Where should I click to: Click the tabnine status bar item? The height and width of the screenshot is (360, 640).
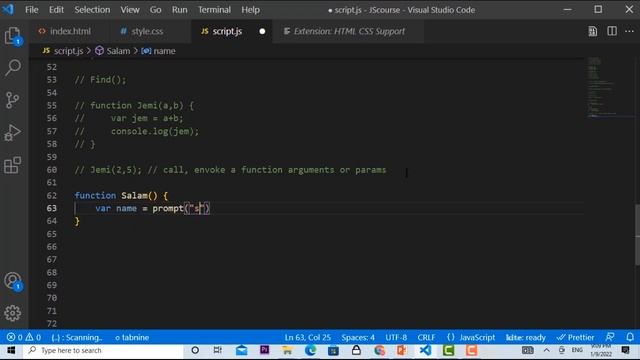coord(132,338)
